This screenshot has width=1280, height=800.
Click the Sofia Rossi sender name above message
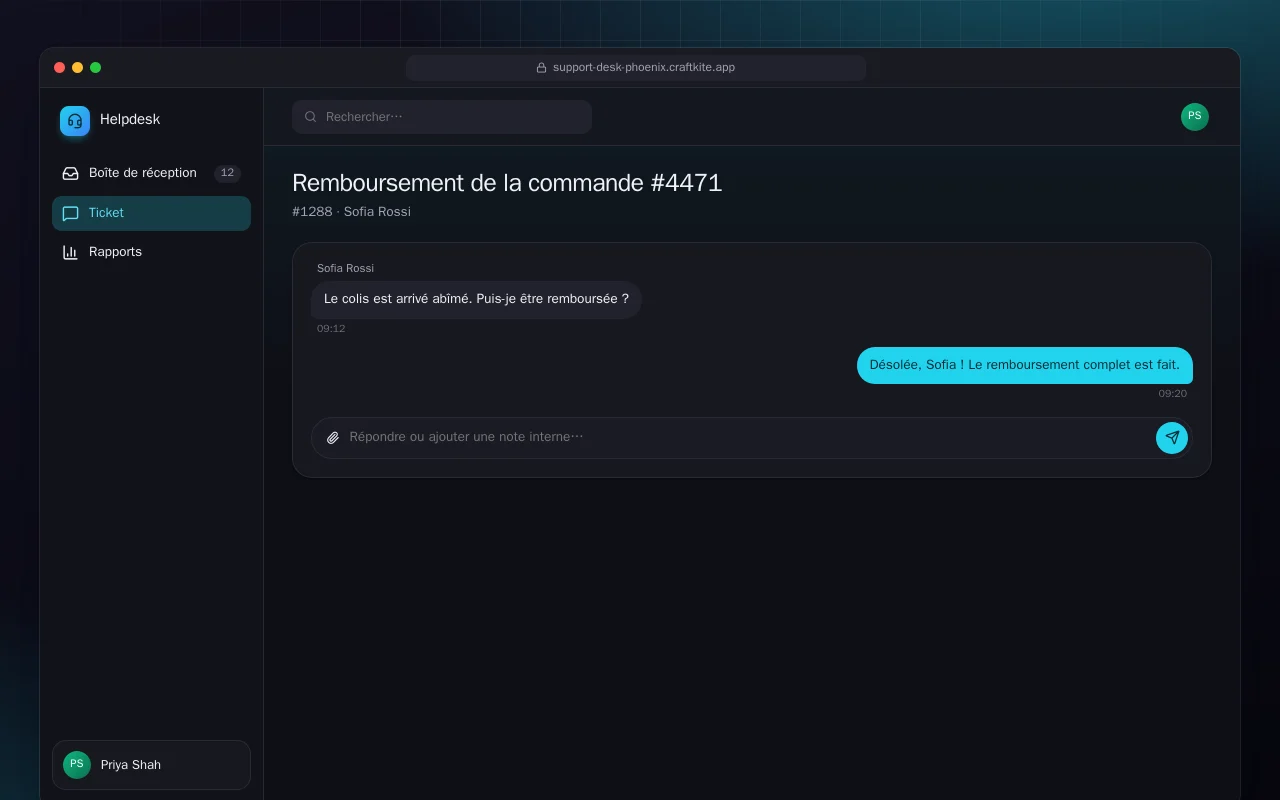point(345,268)
